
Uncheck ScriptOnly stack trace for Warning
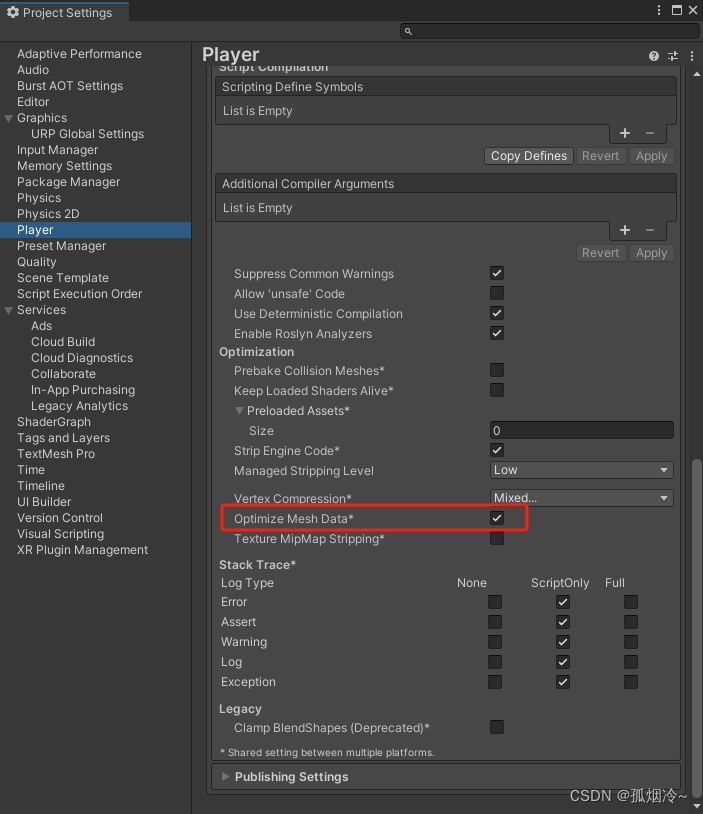coord(563,642)
